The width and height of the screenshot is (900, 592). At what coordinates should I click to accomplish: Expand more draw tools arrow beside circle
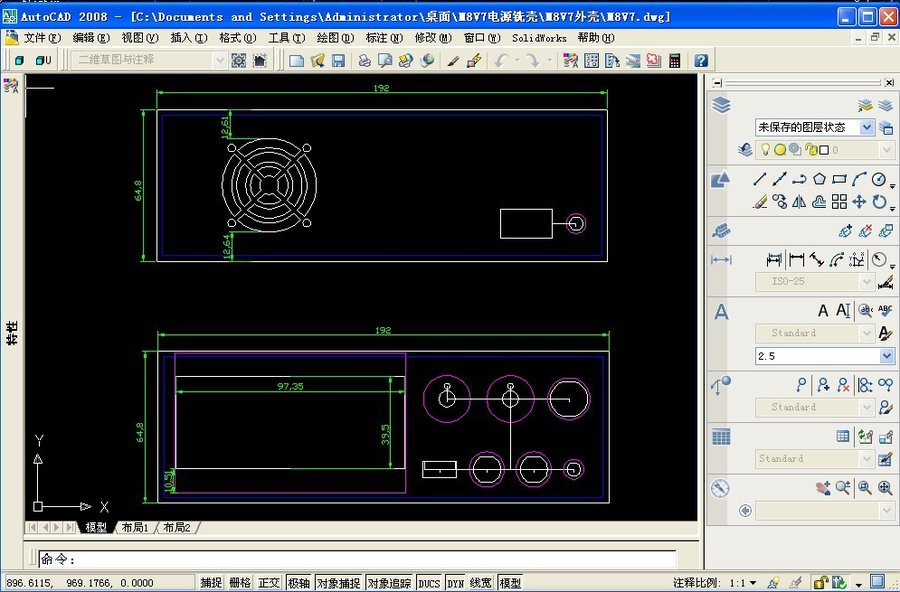pyautogui.click(x=893, y=186)
